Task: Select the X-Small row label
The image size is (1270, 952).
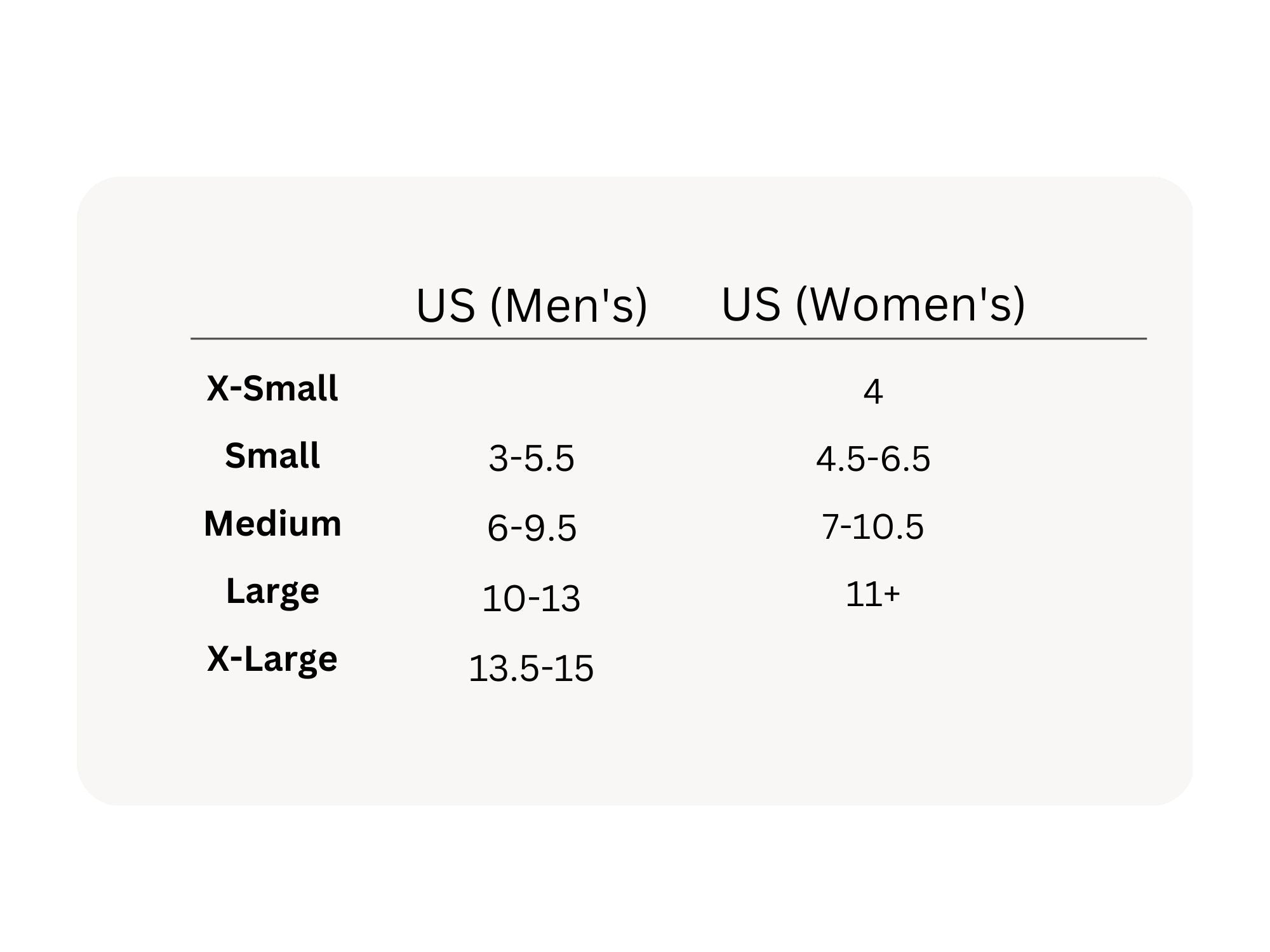Action: tap(272, 388)
